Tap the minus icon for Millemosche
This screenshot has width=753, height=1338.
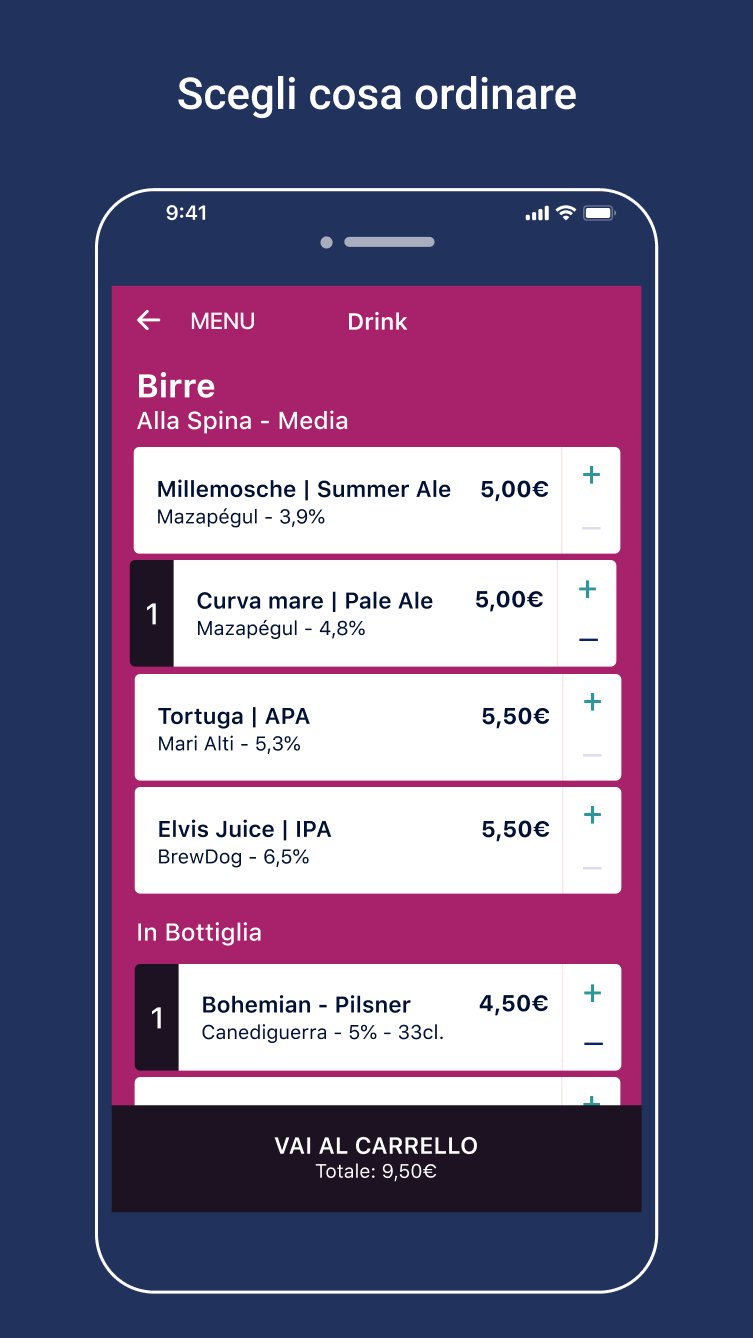[591, 527]
